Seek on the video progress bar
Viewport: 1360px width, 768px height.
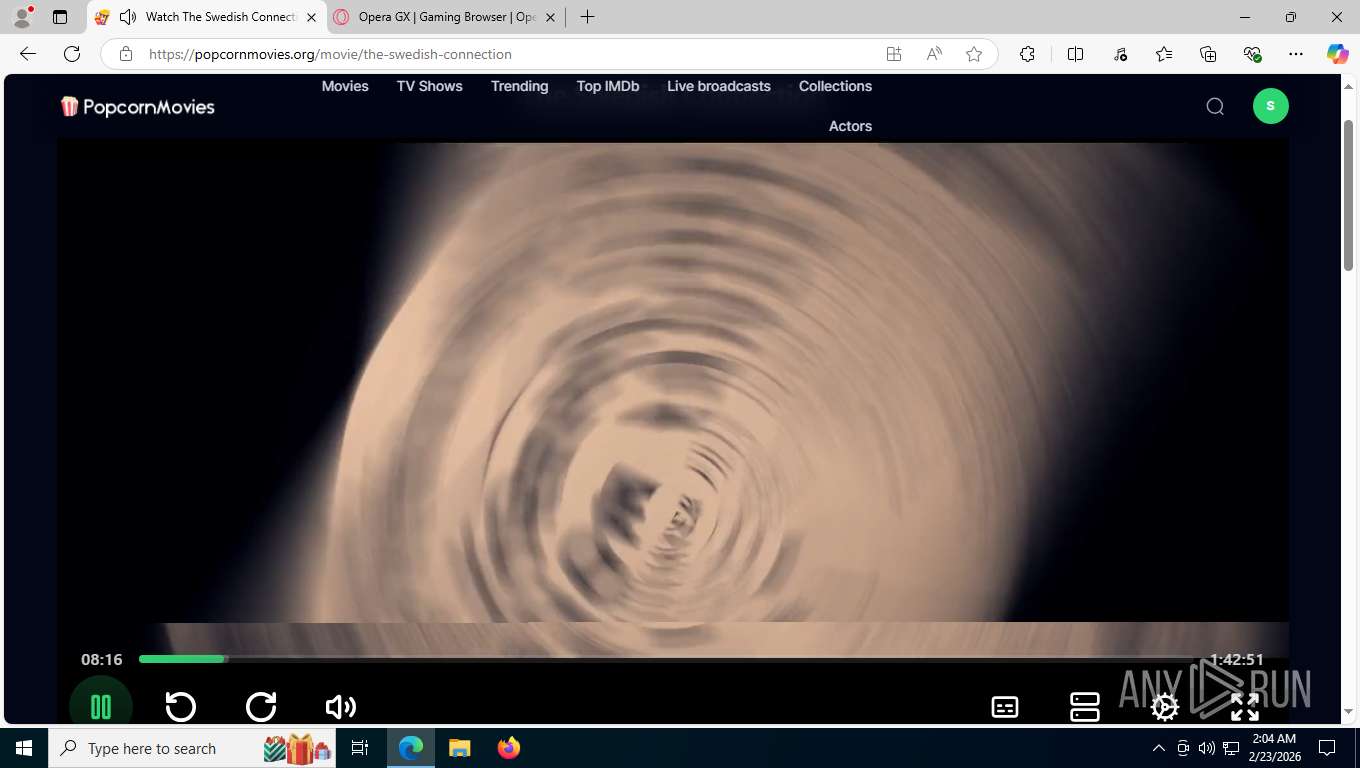click(x=666, y=659)
